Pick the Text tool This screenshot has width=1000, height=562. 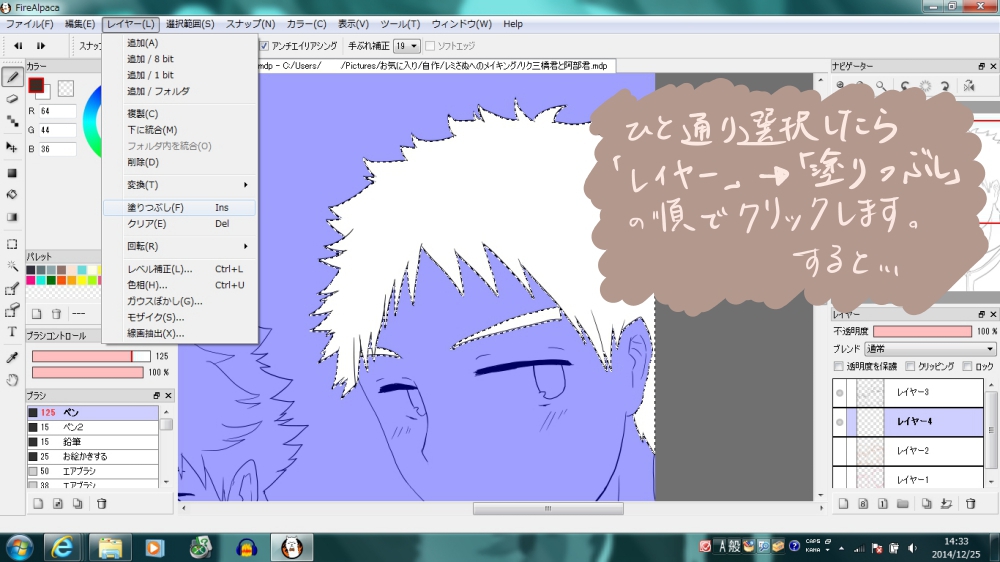(x=12, y=331)
